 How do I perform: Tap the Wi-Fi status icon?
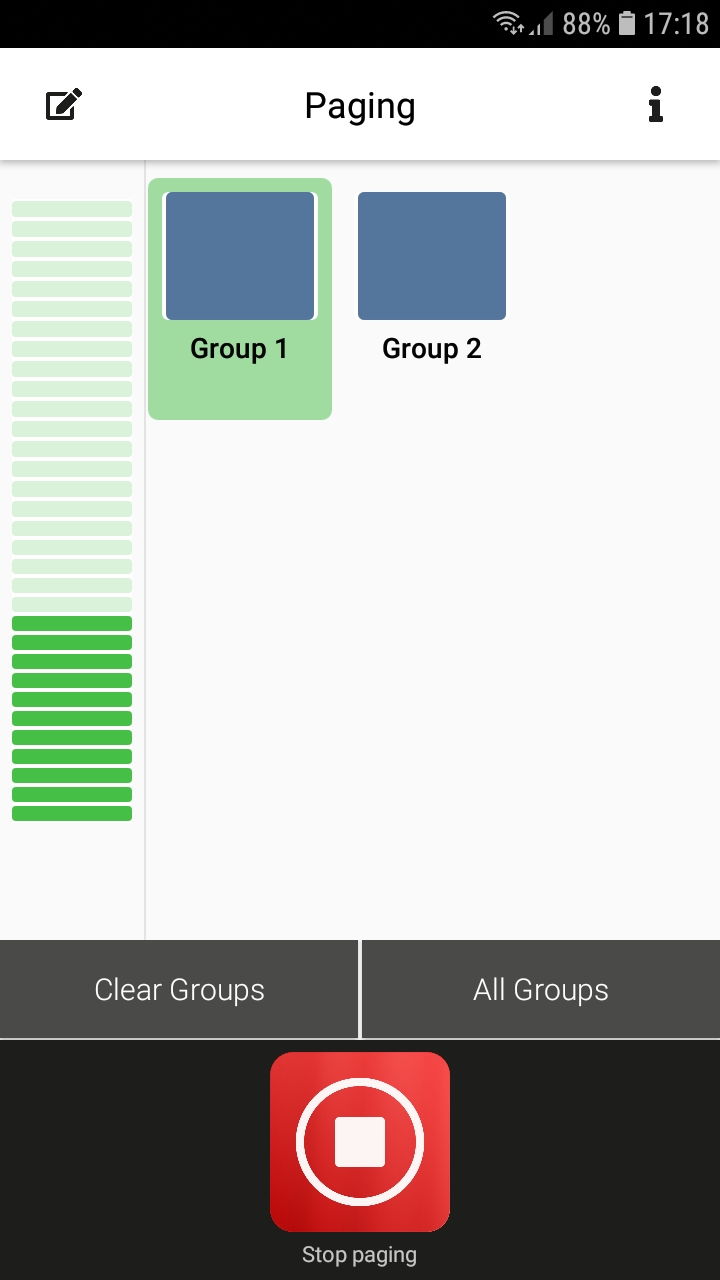click(509, 23)
